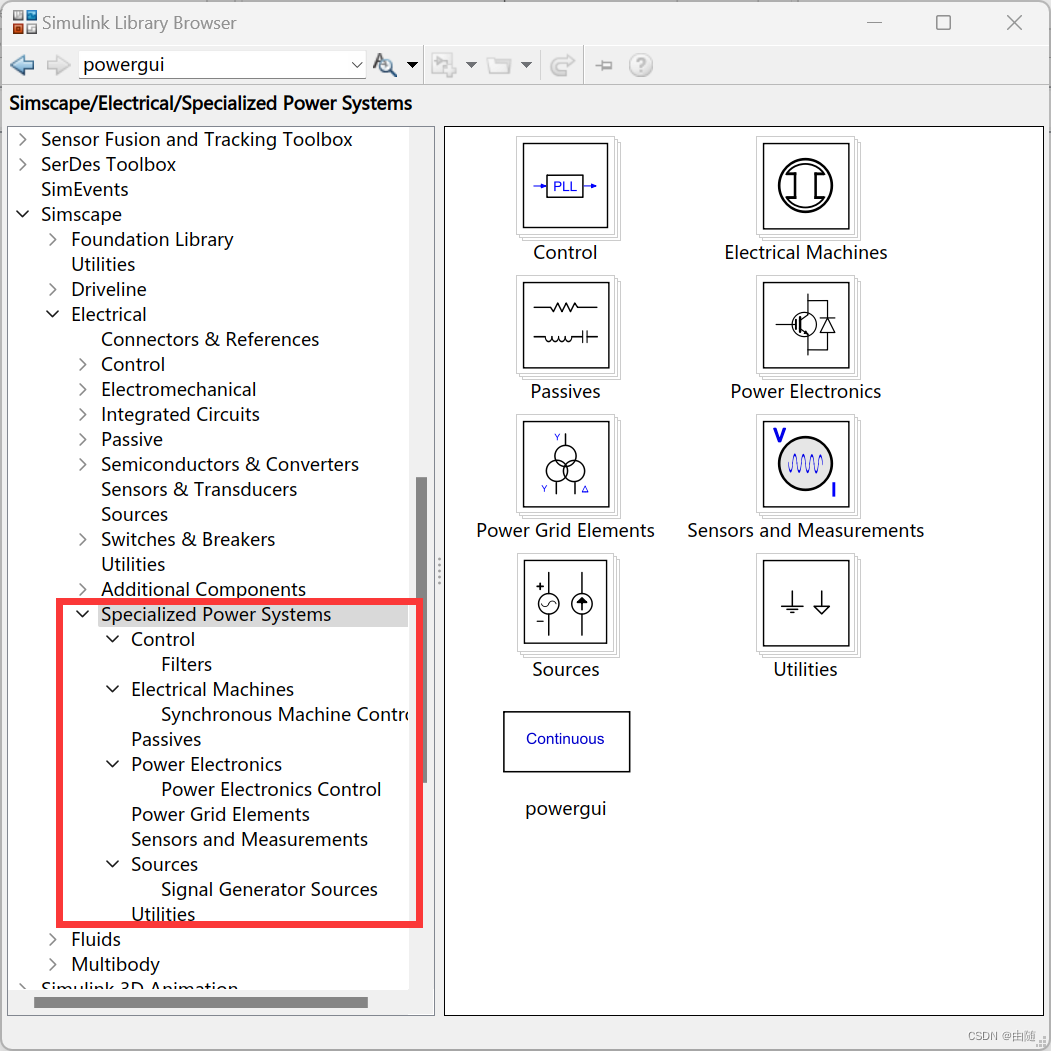Select Sensors and Measurements tree item
This screenshot has height=1051, width=1051.
pos(249,840)
